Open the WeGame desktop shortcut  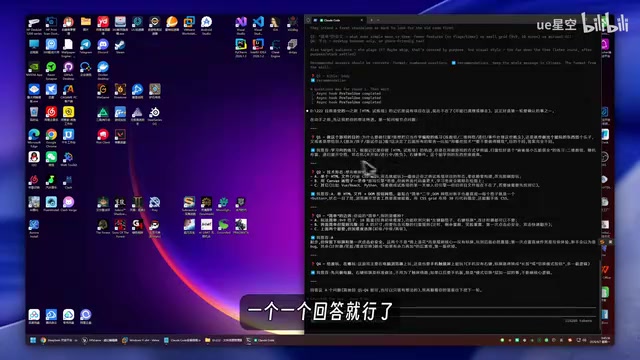103,91
